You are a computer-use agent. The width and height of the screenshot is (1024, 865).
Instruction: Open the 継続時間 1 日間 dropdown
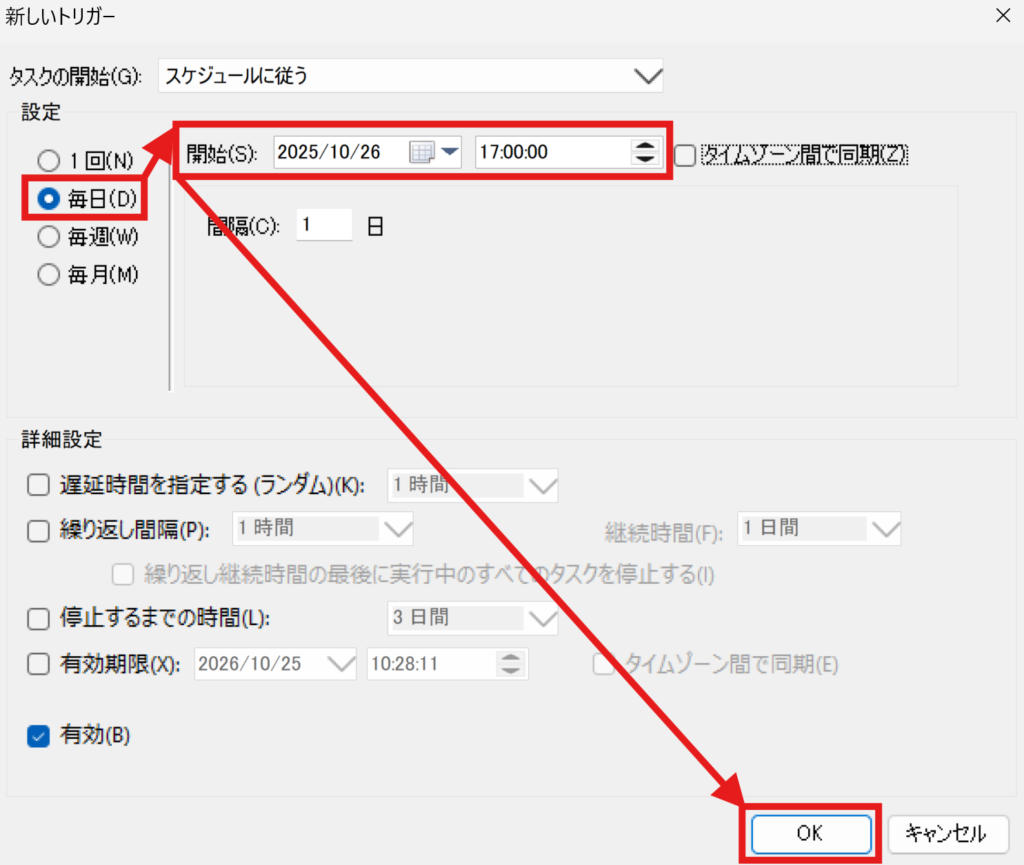click(885, 529)
